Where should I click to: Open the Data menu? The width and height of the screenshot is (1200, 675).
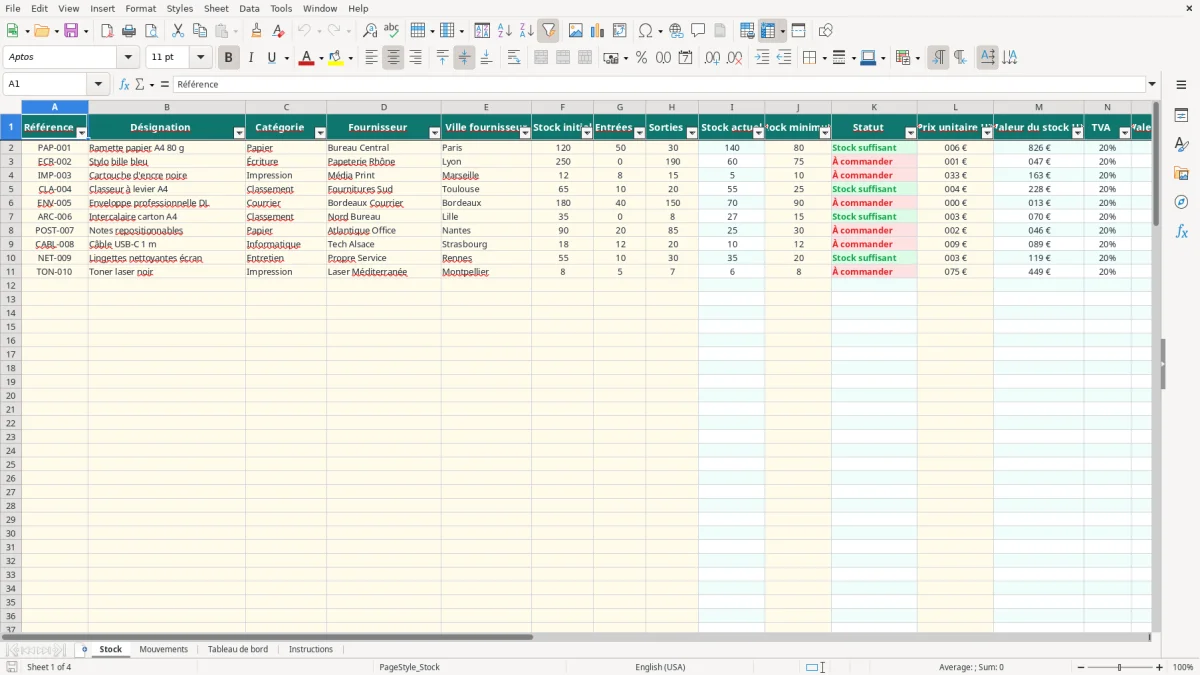point(249,8)
